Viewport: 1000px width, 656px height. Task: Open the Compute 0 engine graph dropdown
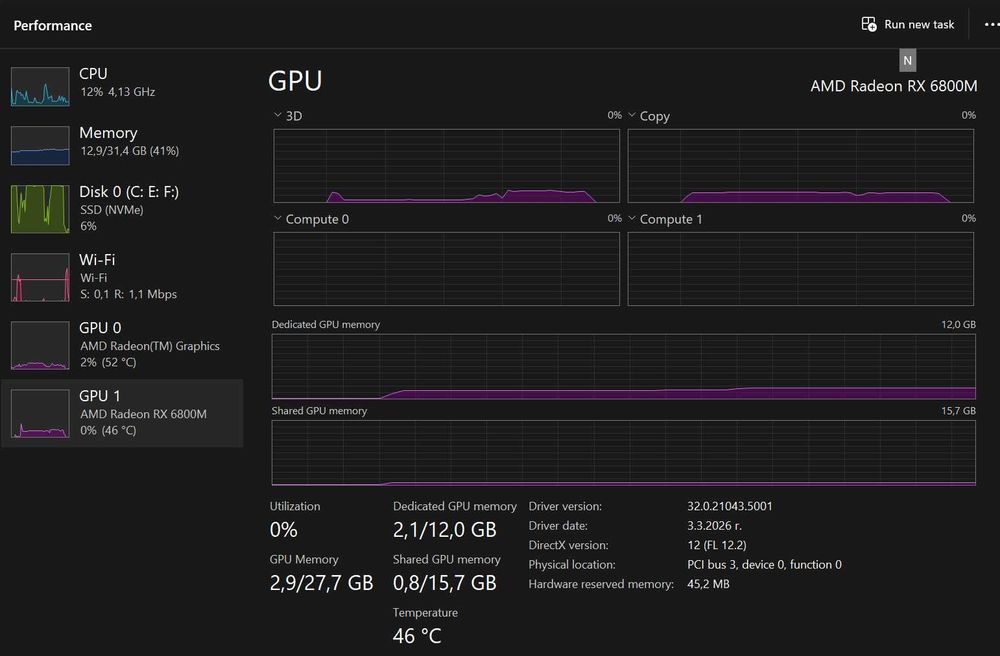pos(277,219)
